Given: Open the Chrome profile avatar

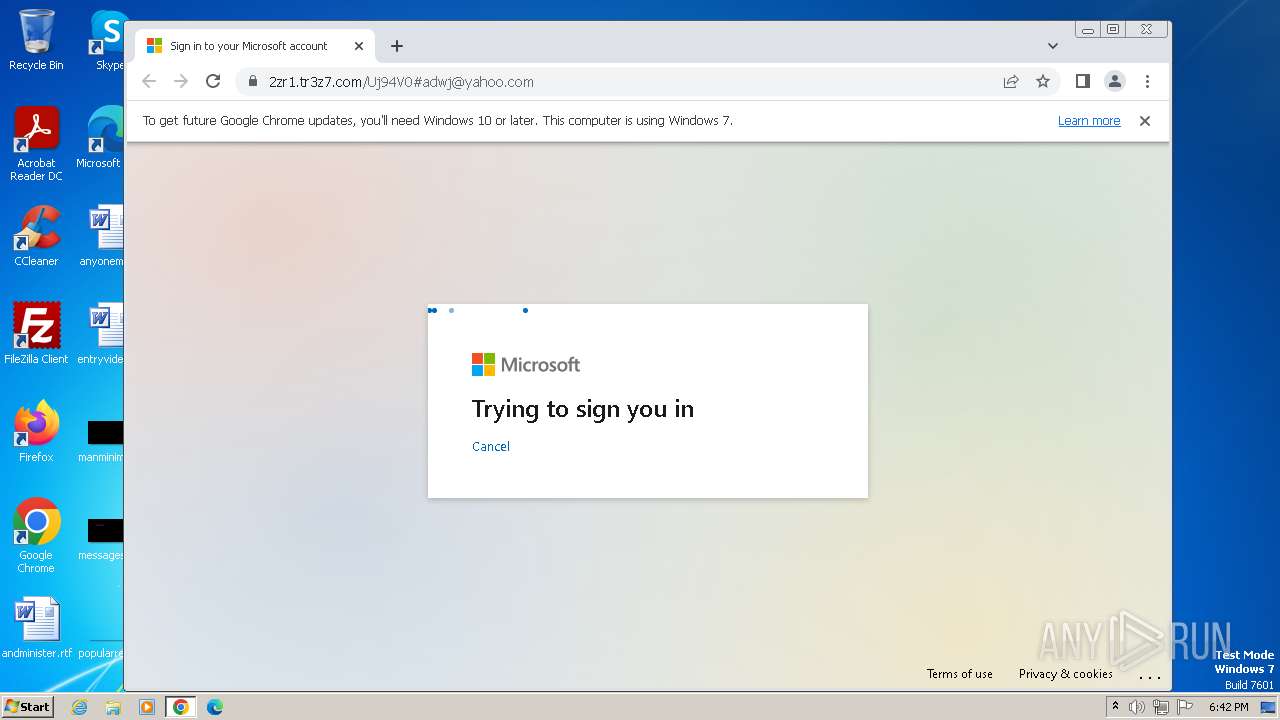Looking at the screenshot, I should (1115, 82).
